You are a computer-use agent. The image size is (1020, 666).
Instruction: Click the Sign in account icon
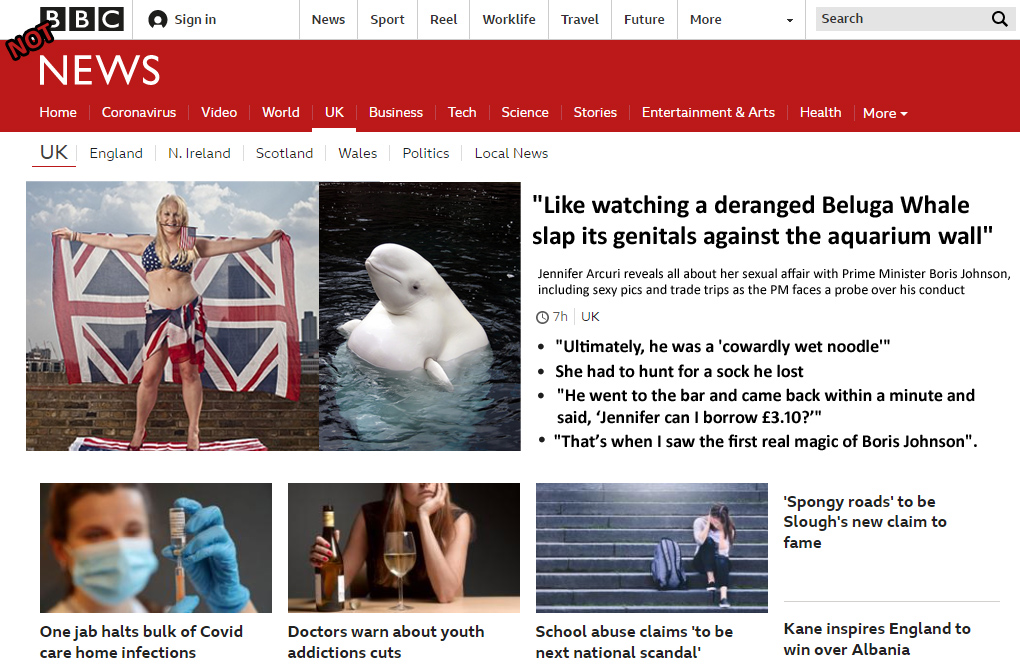pyautogui.click(x=157, y=20)
